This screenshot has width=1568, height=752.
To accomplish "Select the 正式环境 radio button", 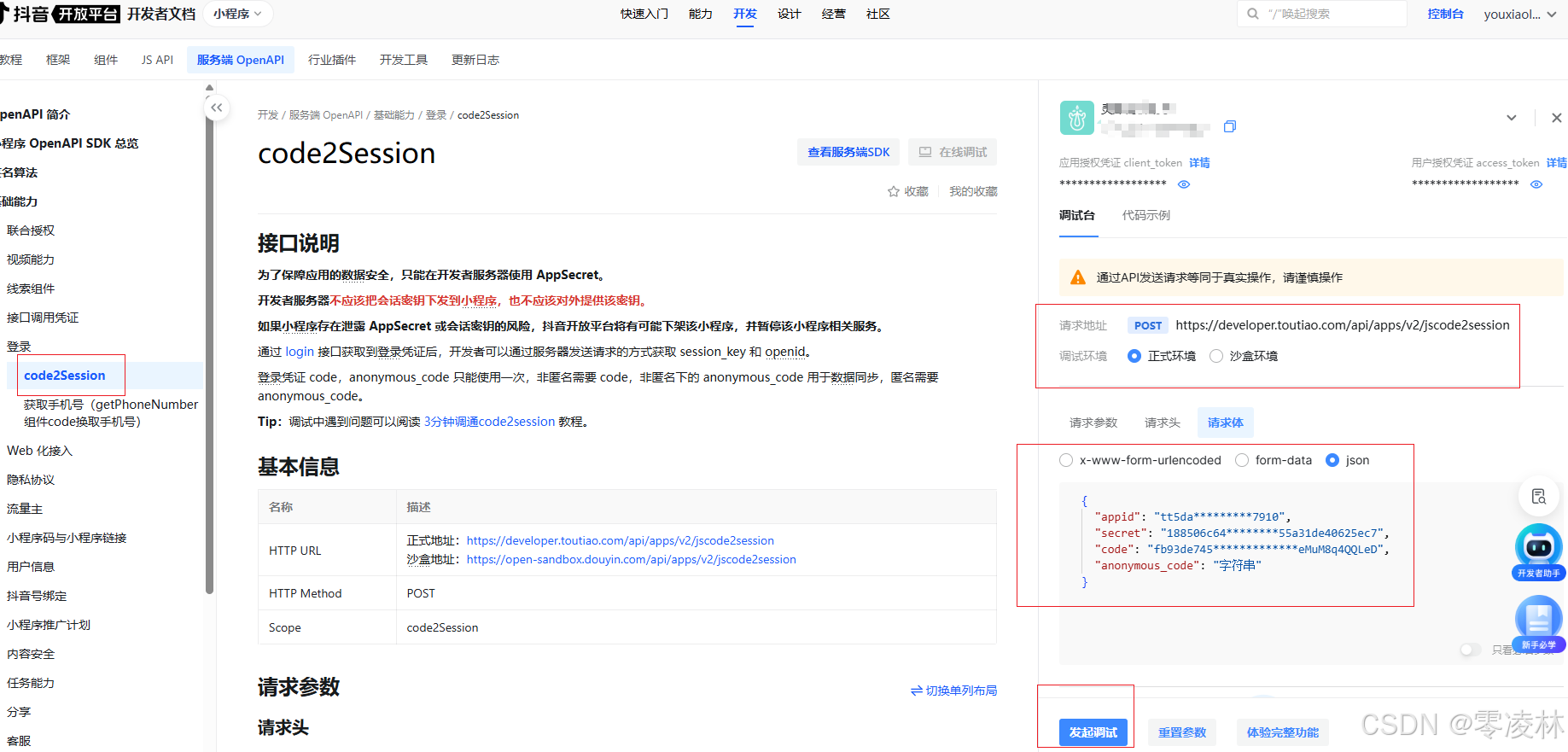I will tap(1134, 356).
